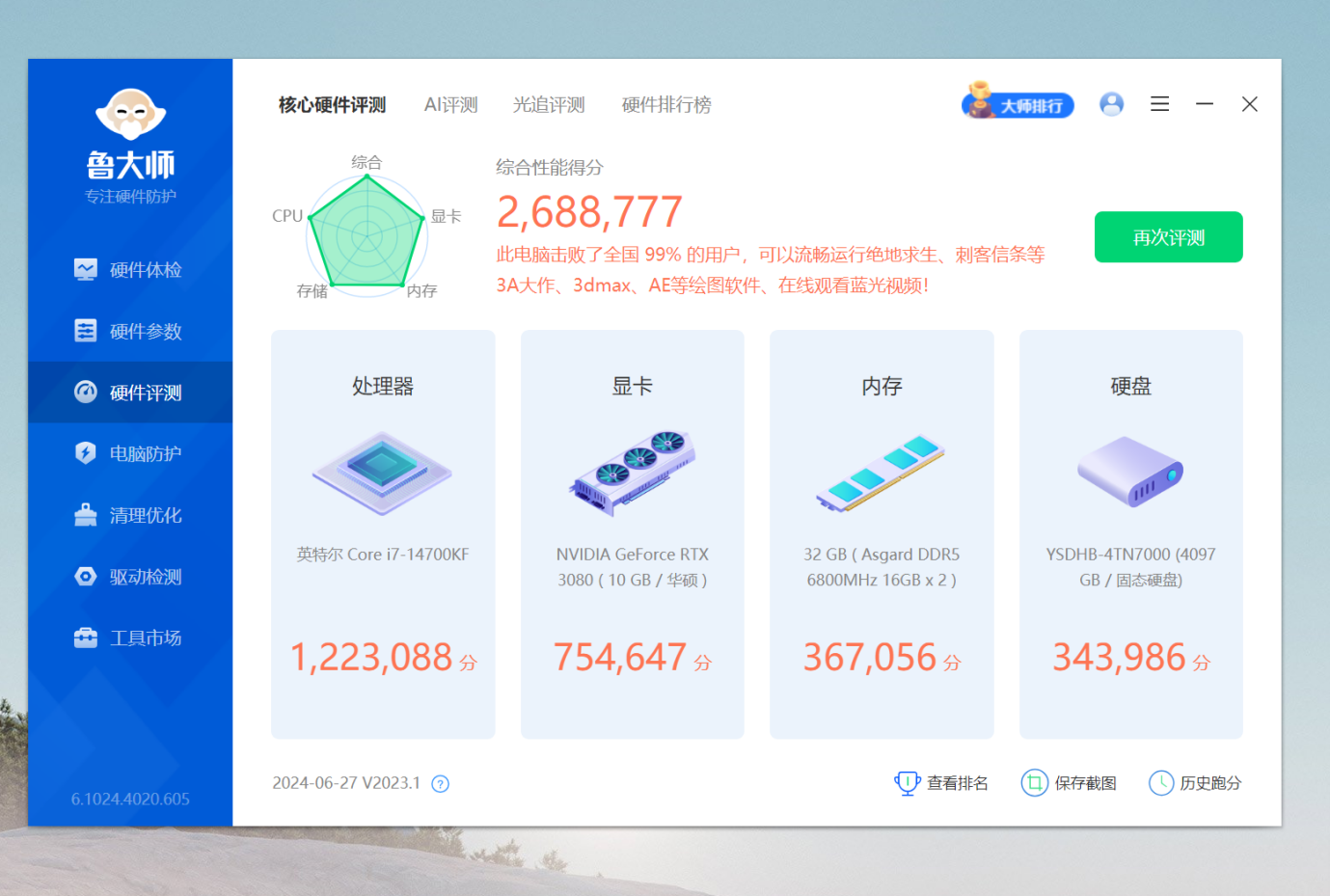Image resolution: width=1330 pixels, height=896 pixels.
Task: Click the 硬盘 card drive icon
Action: click(1130, 472)
